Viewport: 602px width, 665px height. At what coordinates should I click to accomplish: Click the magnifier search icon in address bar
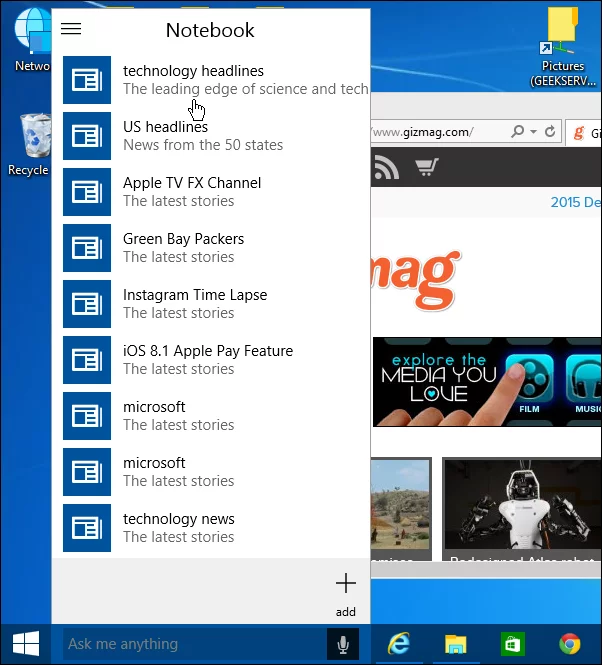(518, 132)
